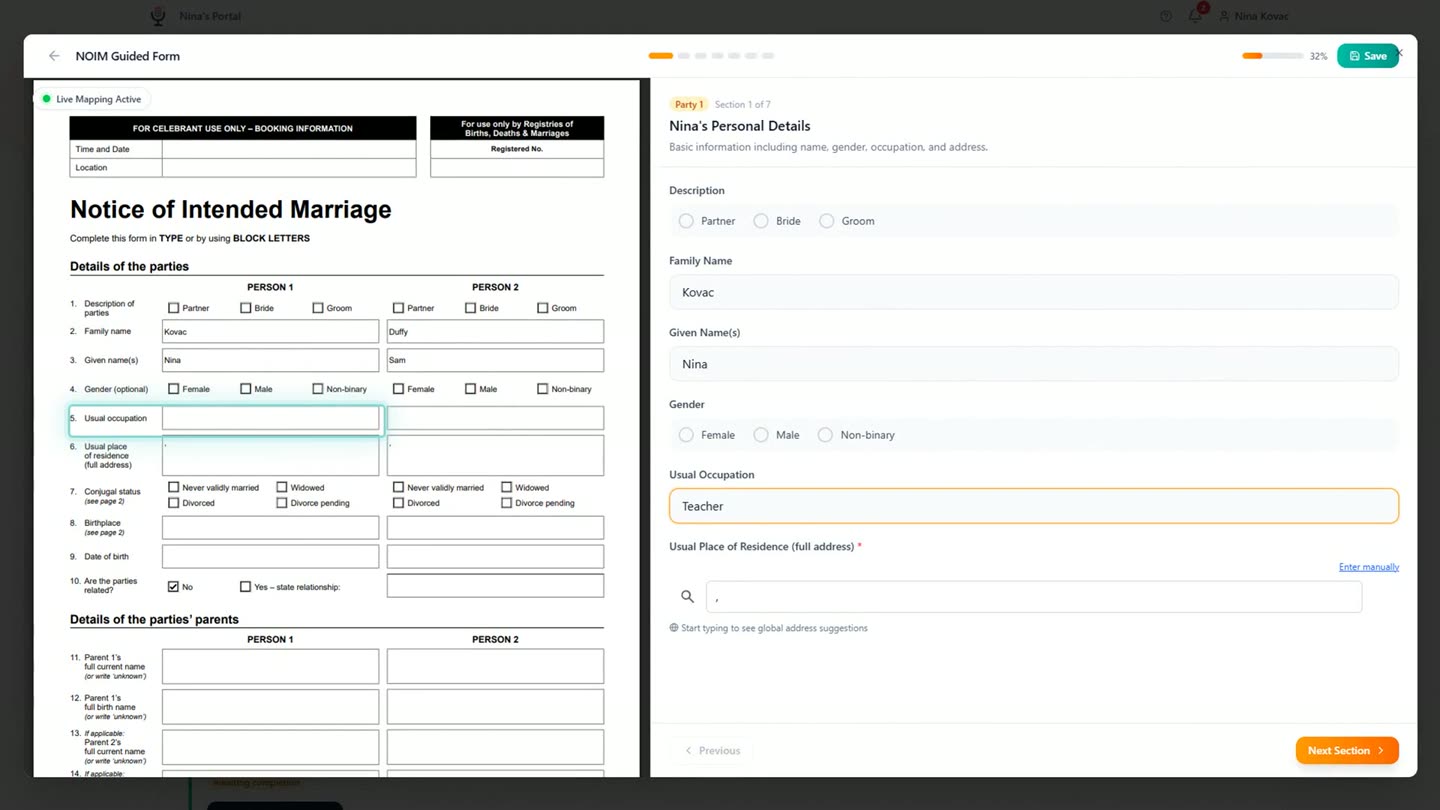Click the Previous button
Image resolution: width=1440 pixels, height=810 pixels.
712,750
